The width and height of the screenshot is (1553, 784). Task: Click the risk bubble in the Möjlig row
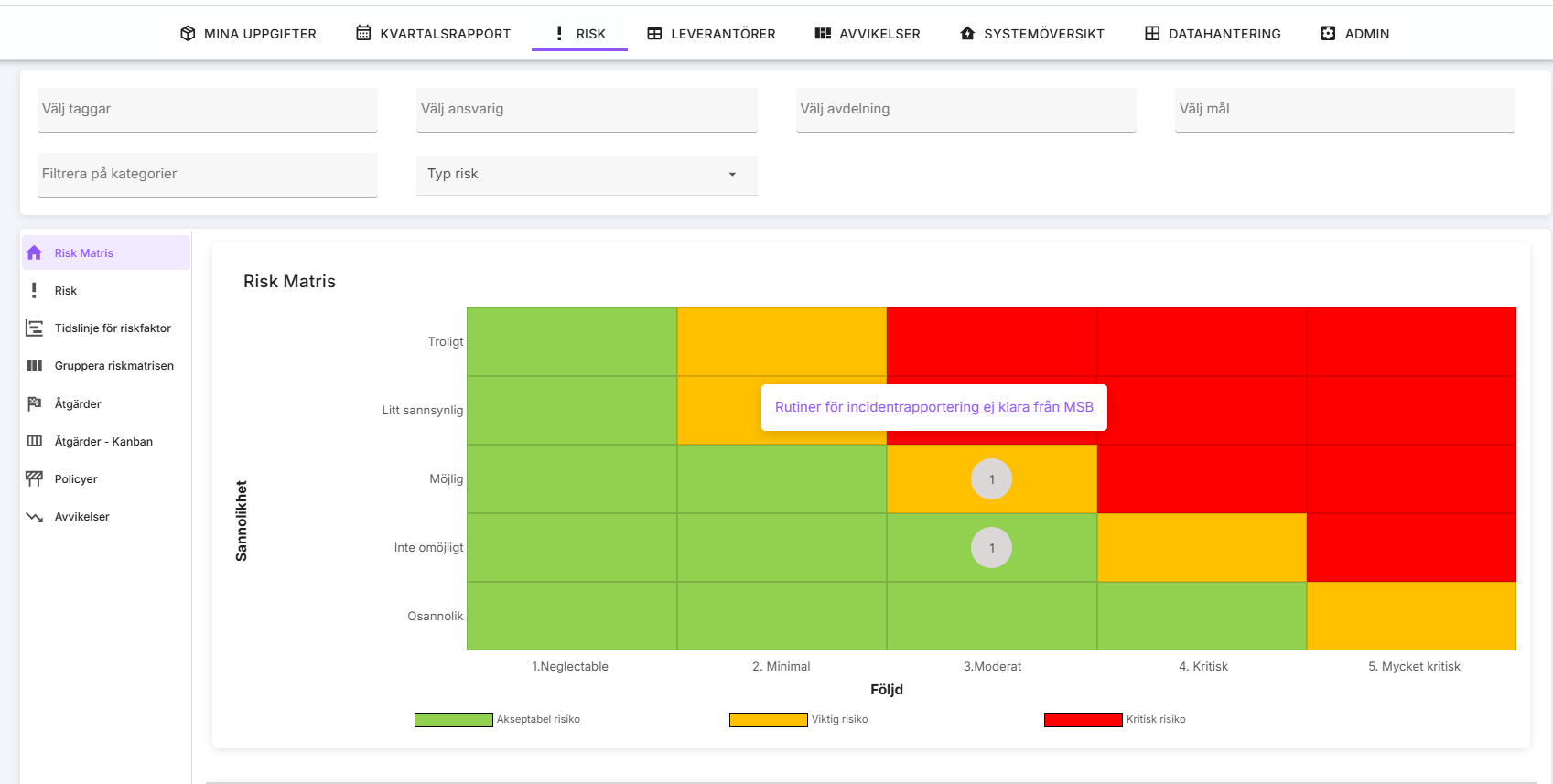(991, 479)
